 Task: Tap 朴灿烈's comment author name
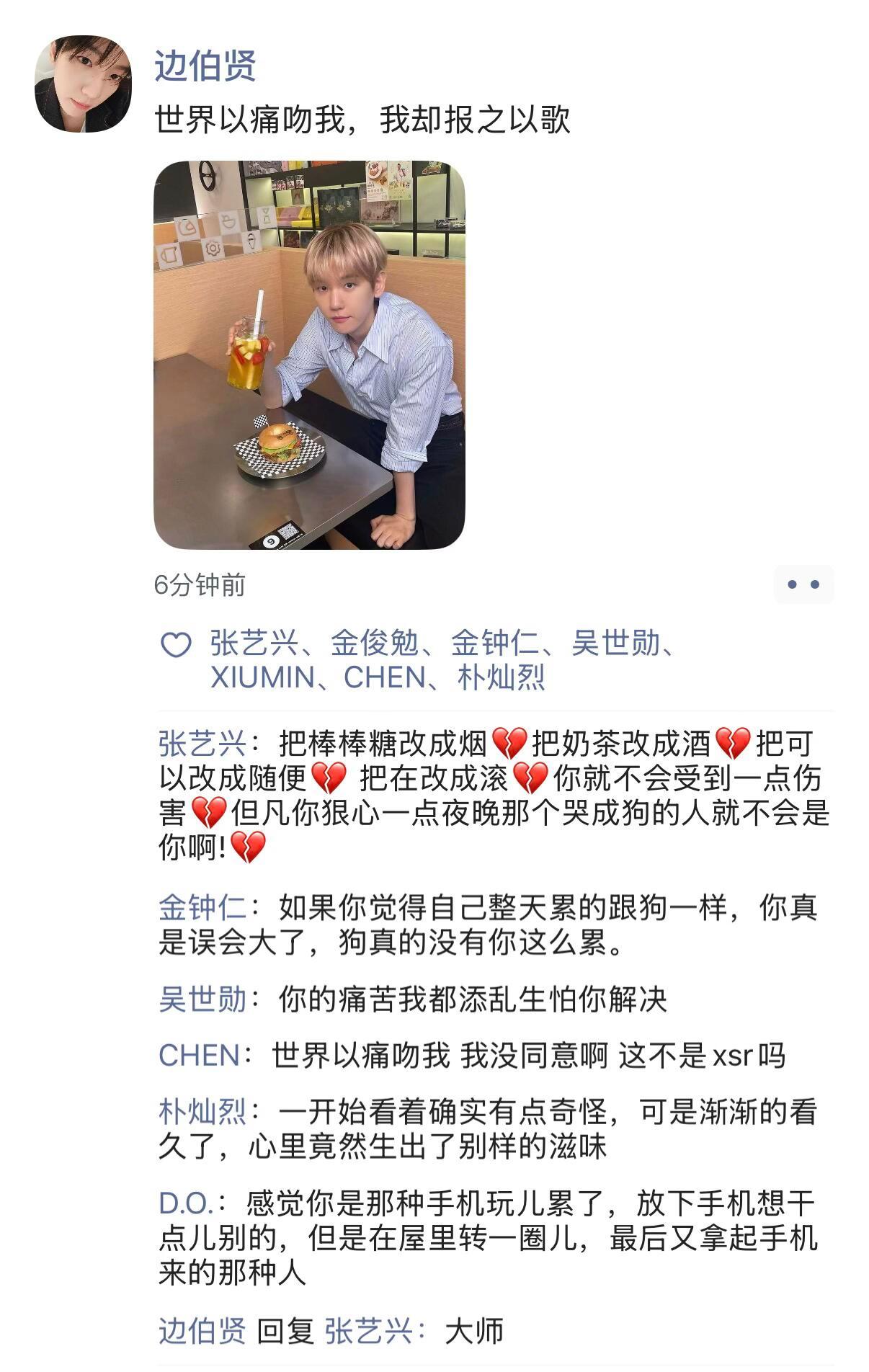point(202,1112)
